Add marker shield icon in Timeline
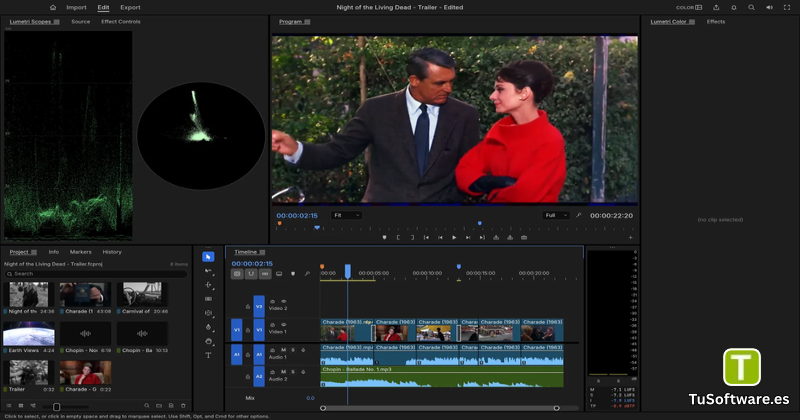The image size is (800, 420). coord(293,274)
